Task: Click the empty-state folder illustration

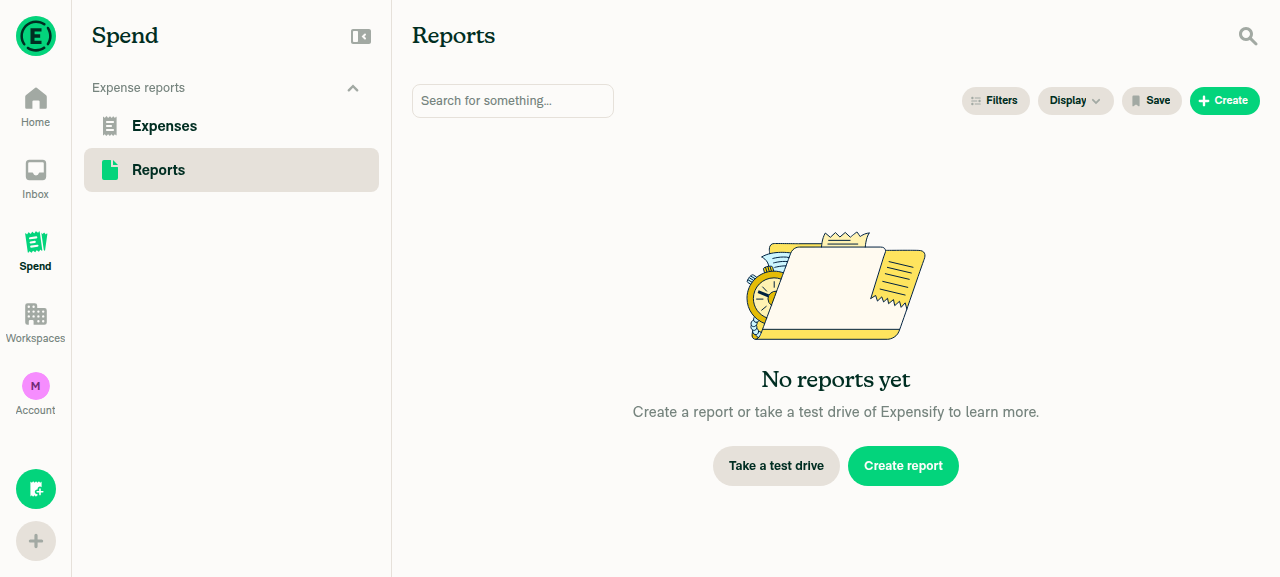Action: click(836, 286)
